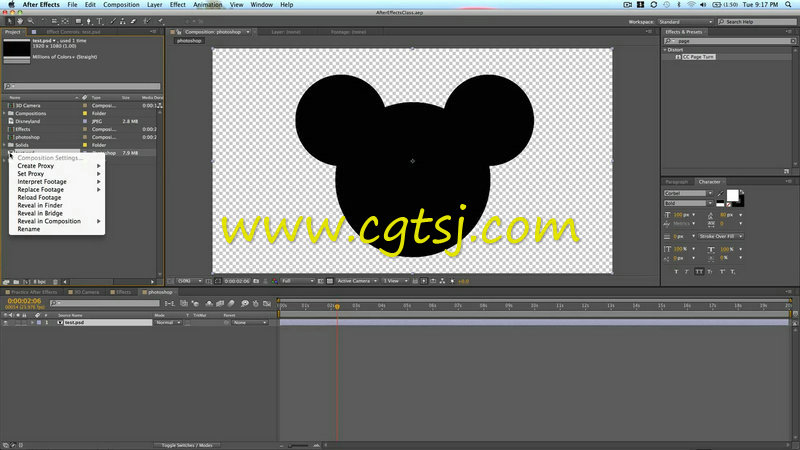This screenshot has height=450, width=800.
Task: Expand the Compositions folder
Action: tap(5, 113)
